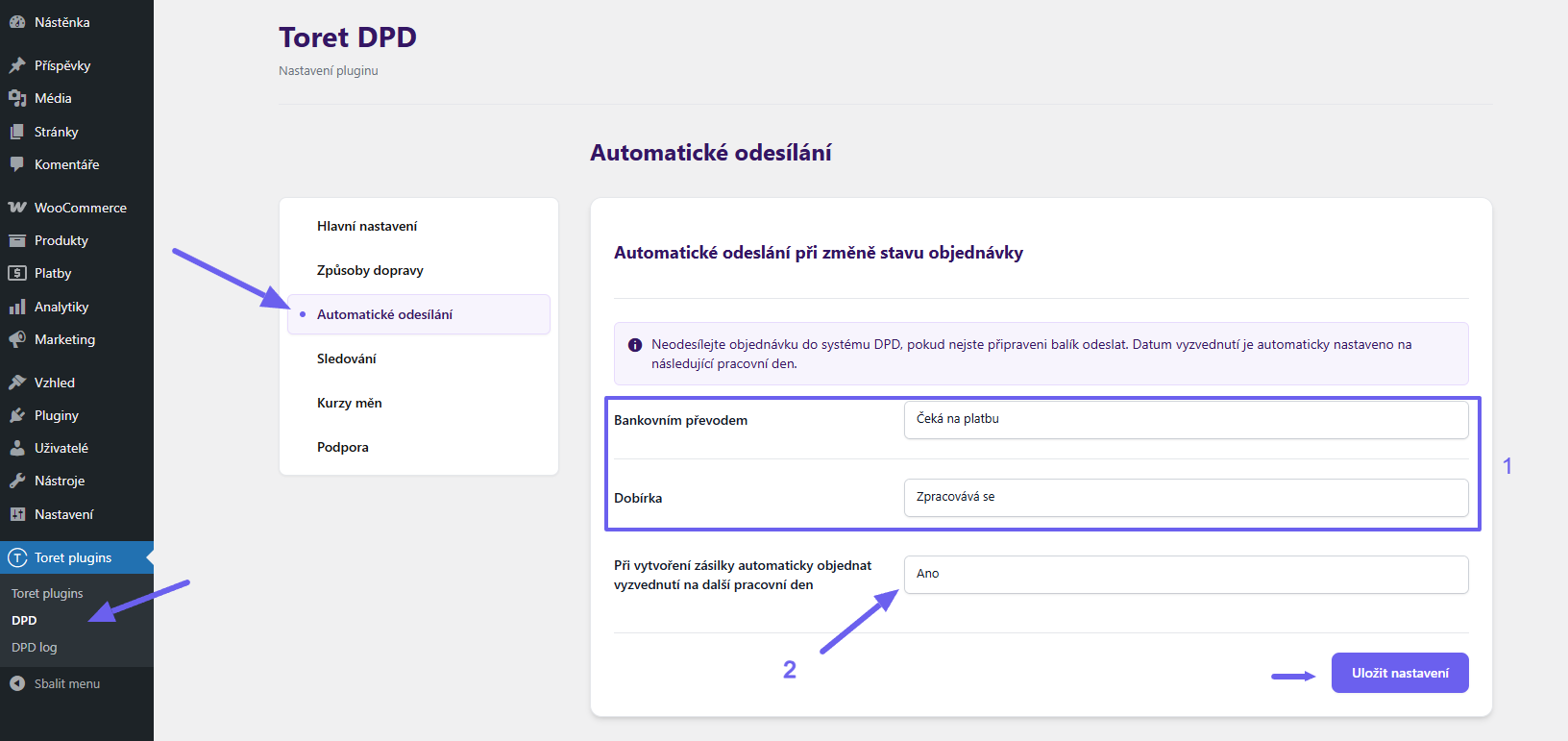
Task: Click the Bankovním převodem field label
Action: [680, 420]
